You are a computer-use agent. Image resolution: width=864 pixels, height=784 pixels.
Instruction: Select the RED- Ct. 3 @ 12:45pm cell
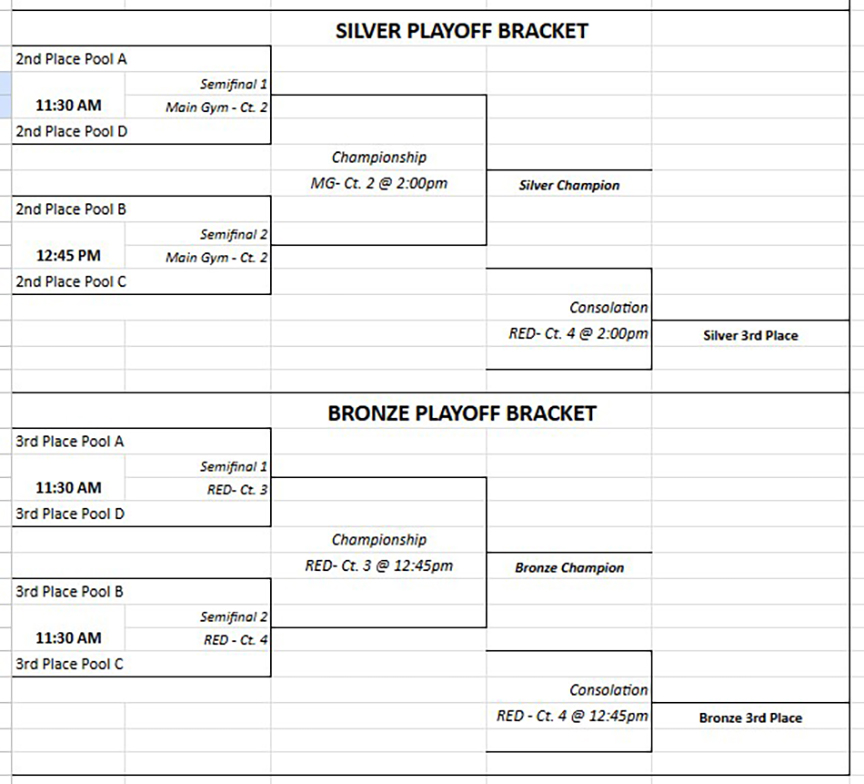click(x=379, y=566)
